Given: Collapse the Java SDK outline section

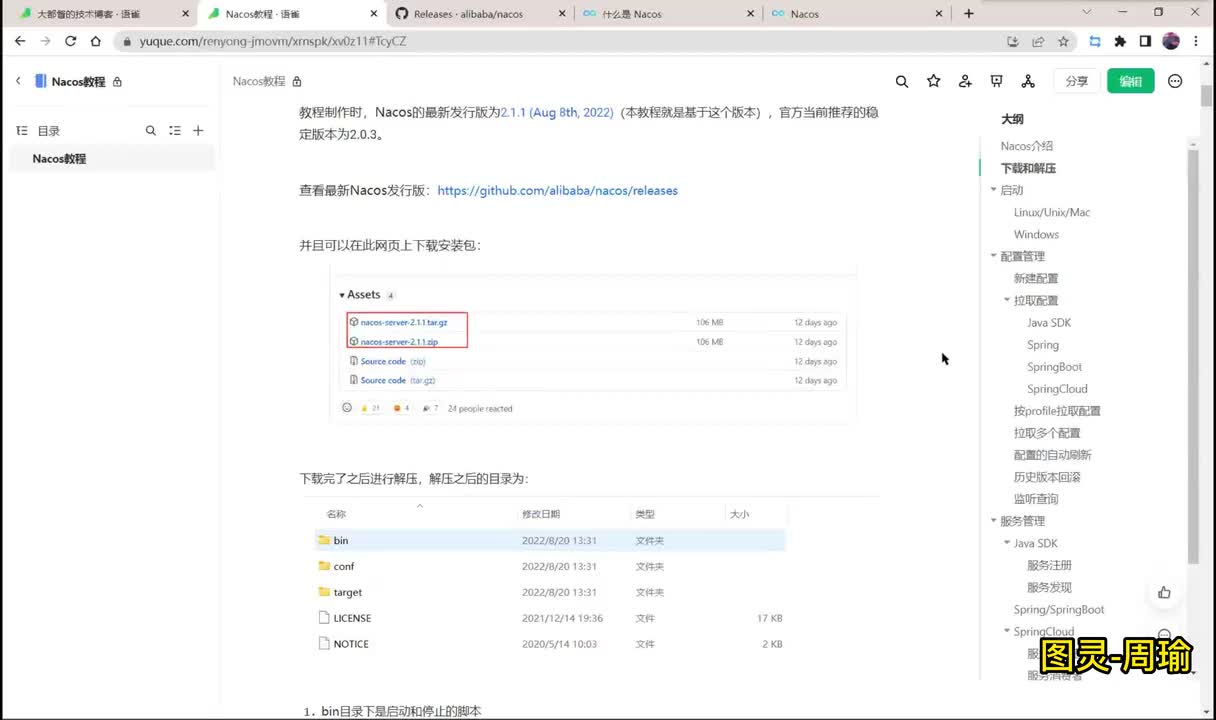Looking at the screenshot, I should pyautogui.click(x=1007, y=543).
